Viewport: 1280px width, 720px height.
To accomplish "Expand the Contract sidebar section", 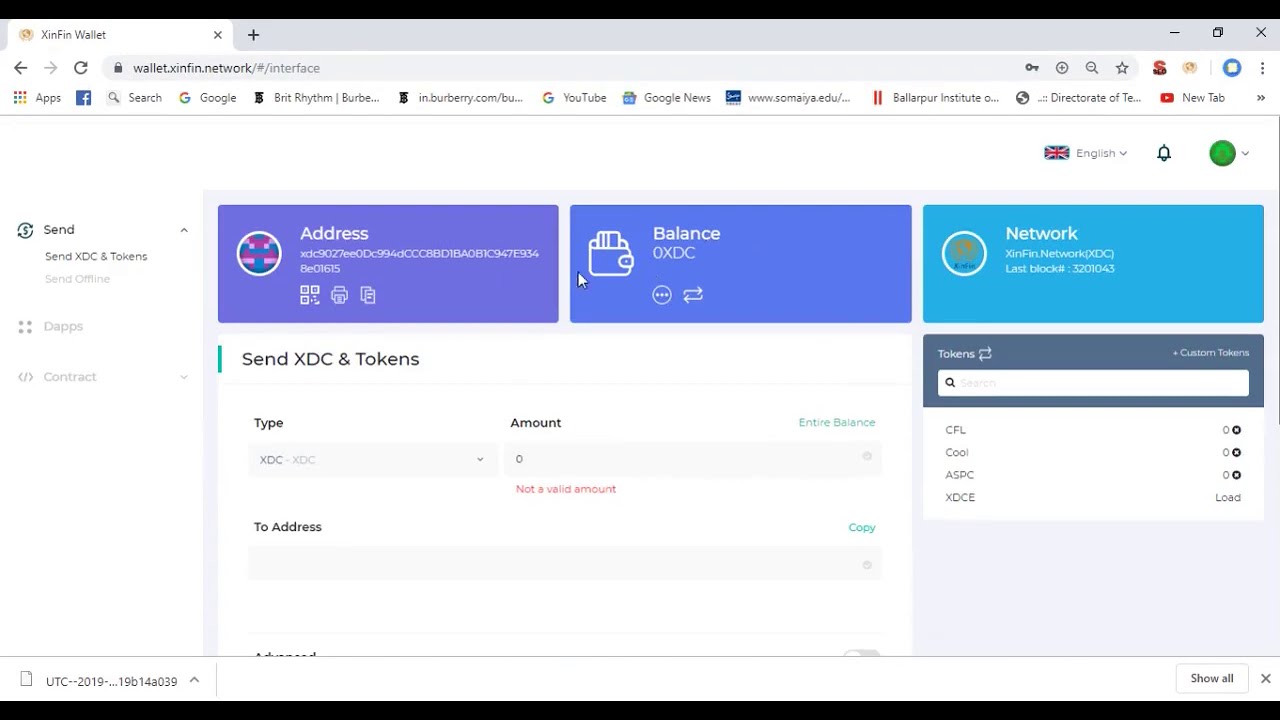I will (x=184, y=377).
